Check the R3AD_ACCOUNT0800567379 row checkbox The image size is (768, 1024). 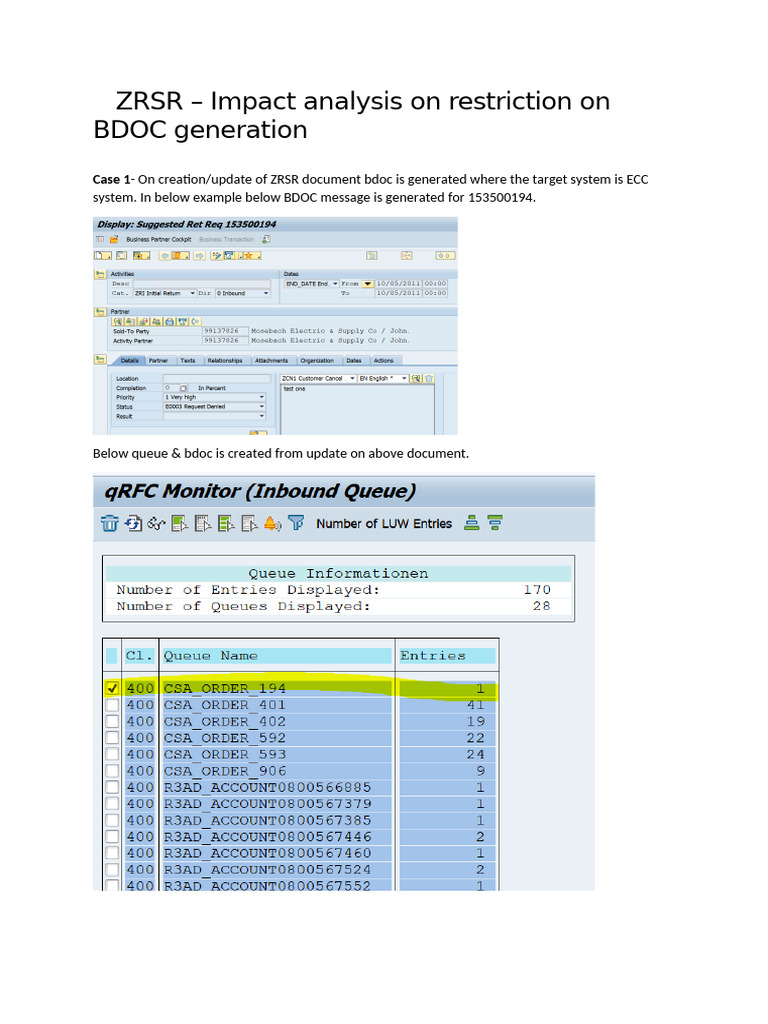tap(112, 803)
